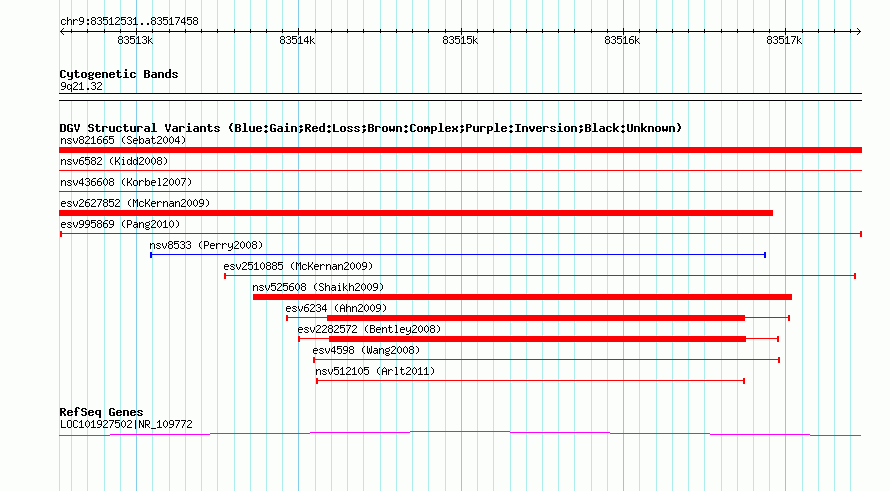Click the nsv821665 (Sebat2004) variant label
890x491 pixels.
(123, 140)
